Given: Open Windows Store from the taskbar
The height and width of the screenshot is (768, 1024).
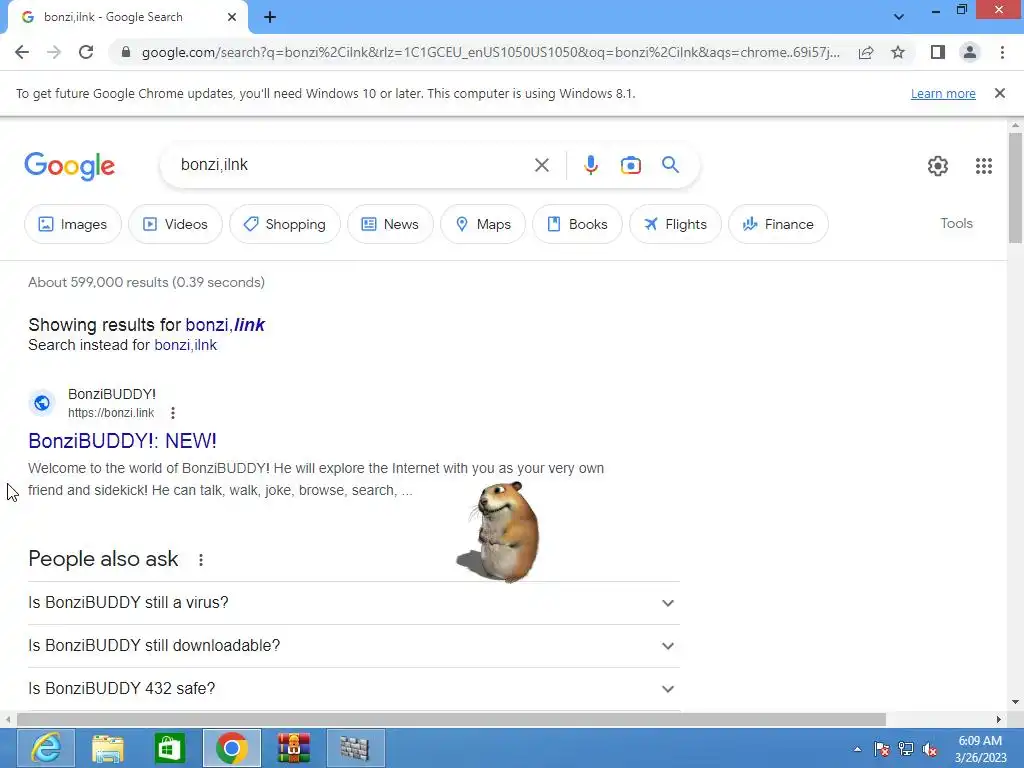Looking at the screenshot, I should 170,748.
